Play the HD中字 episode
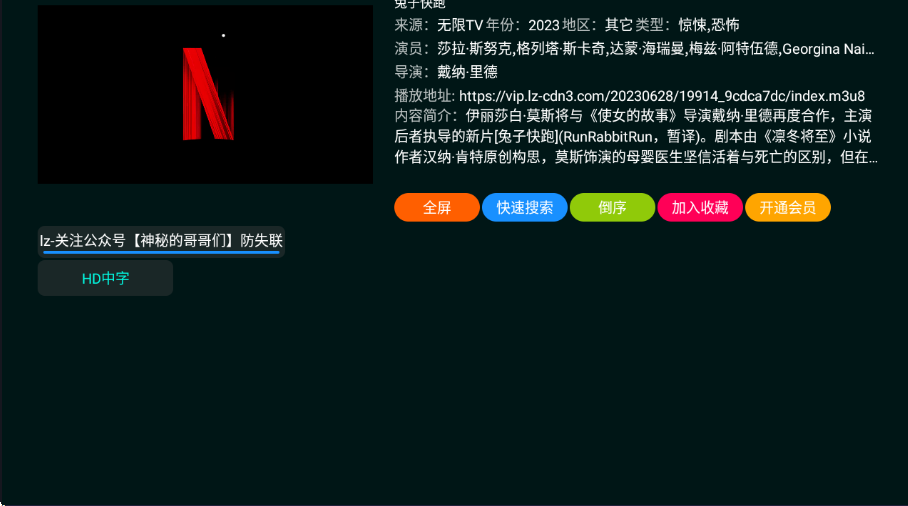This screenshot has height=506, width=908. (x=105, y=278)
